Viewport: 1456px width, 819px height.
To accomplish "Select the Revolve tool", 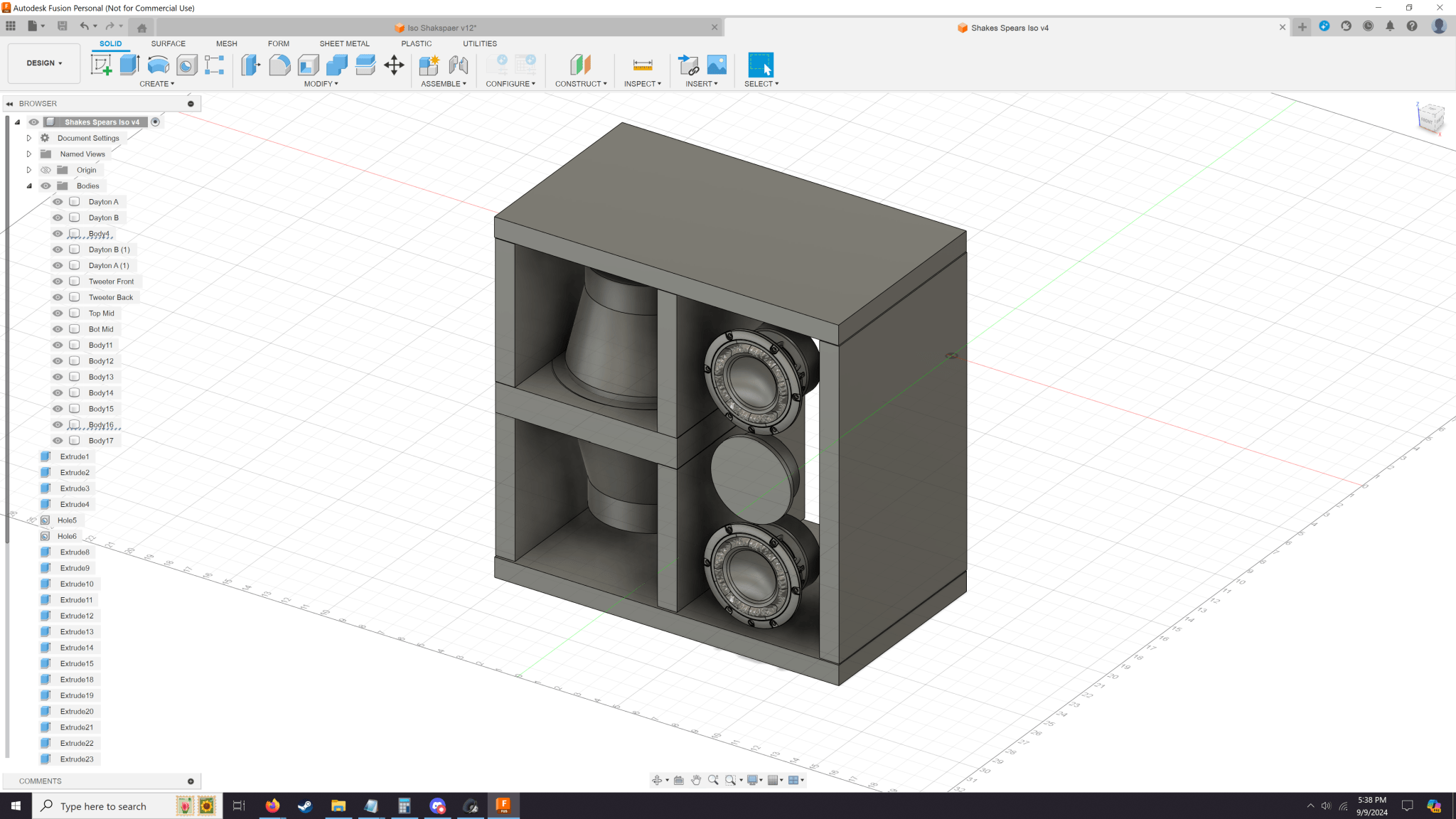I will click(158, 65).
